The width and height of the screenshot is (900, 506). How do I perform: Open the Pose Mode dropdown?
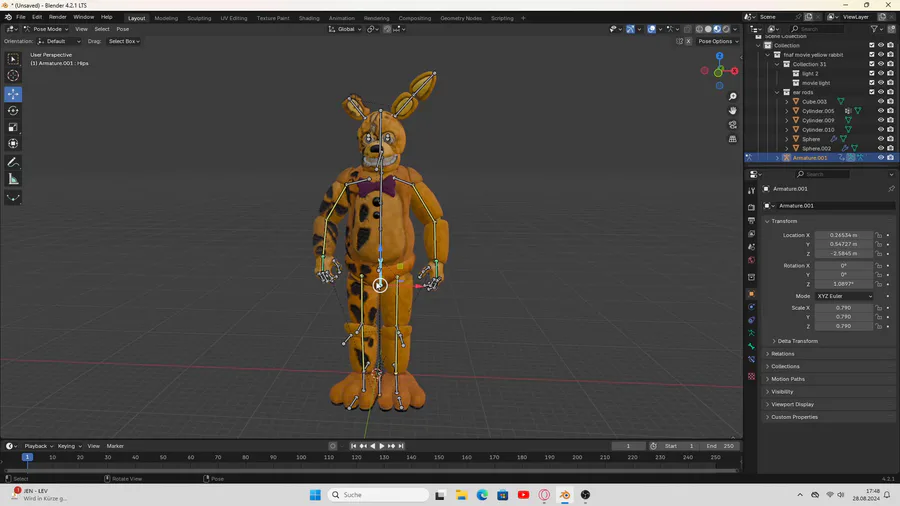46,29
